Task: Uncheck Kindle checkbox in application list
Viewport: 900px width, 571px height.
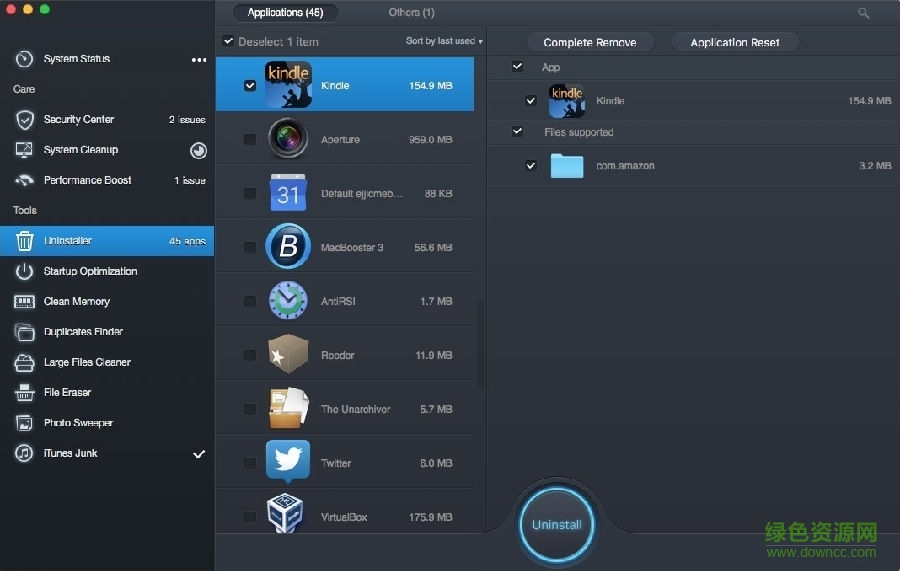Action: pos(250,86)
